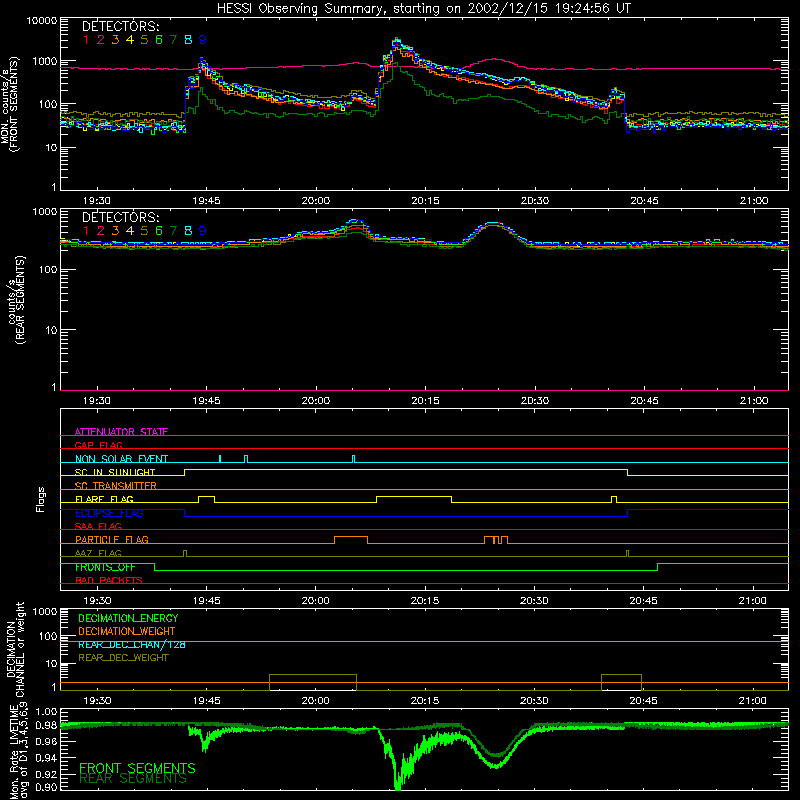800x800 pixels.
Task: Click detector '5' in rear segments legend
Action: click(144, 231)
